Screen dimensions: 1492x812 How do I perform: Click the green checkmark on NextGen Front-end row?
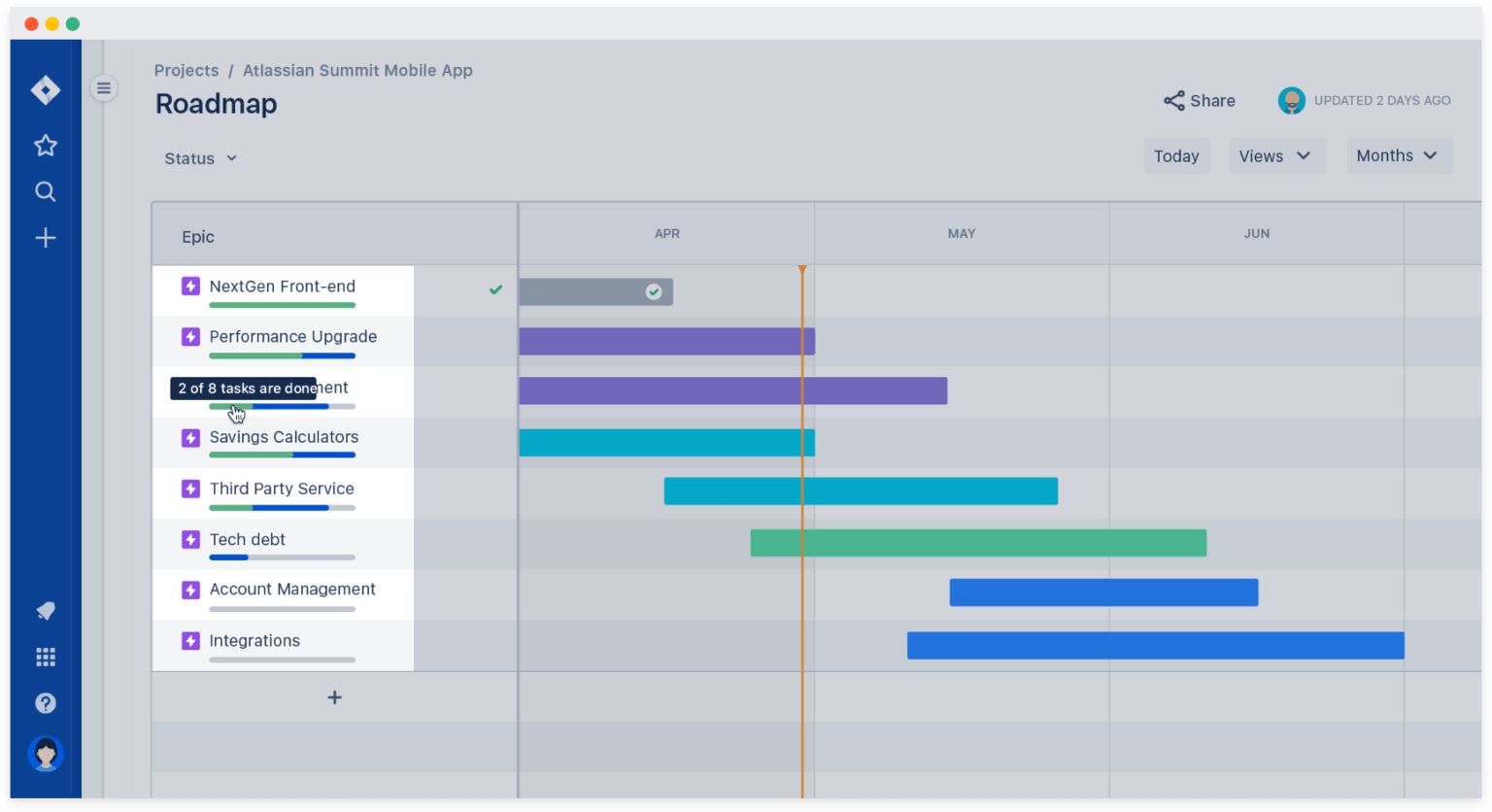(x=495, y=288)
